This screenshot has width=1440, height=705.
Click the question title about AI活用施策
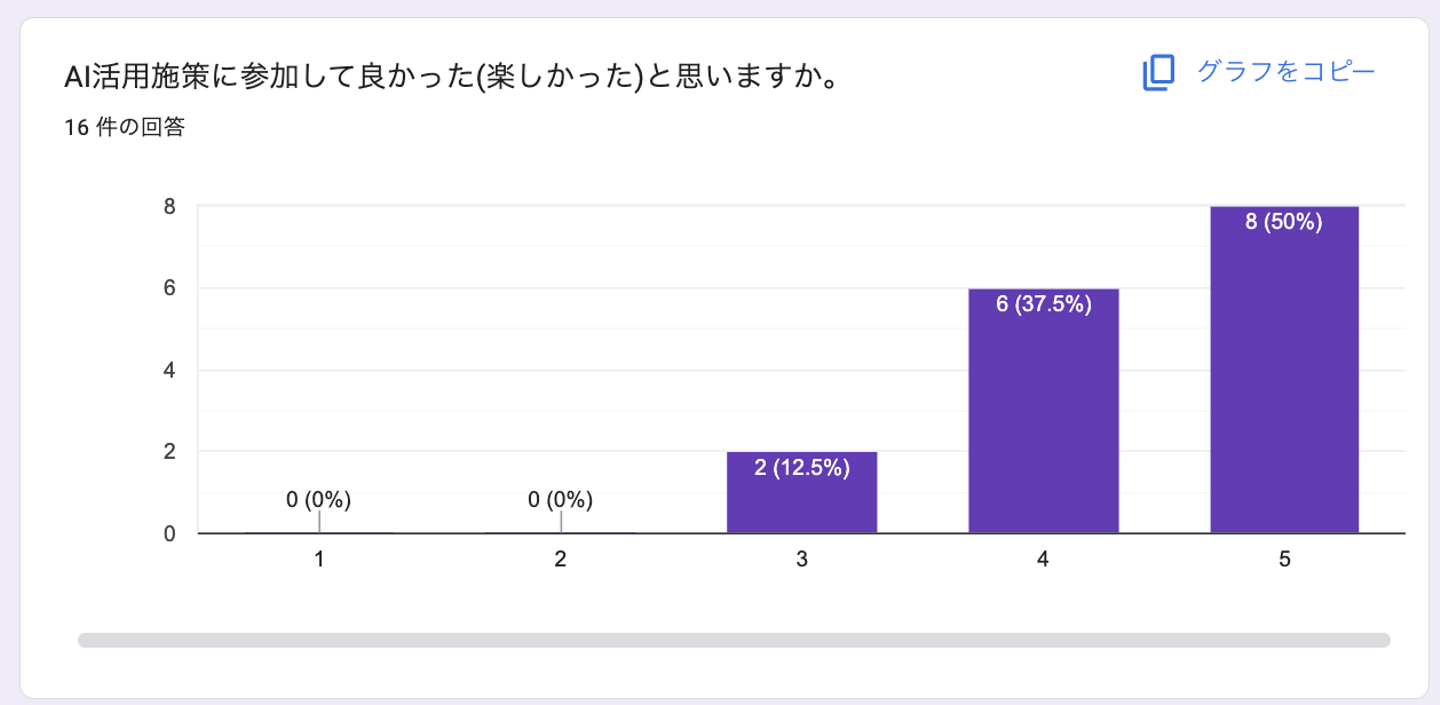[450, 76]
